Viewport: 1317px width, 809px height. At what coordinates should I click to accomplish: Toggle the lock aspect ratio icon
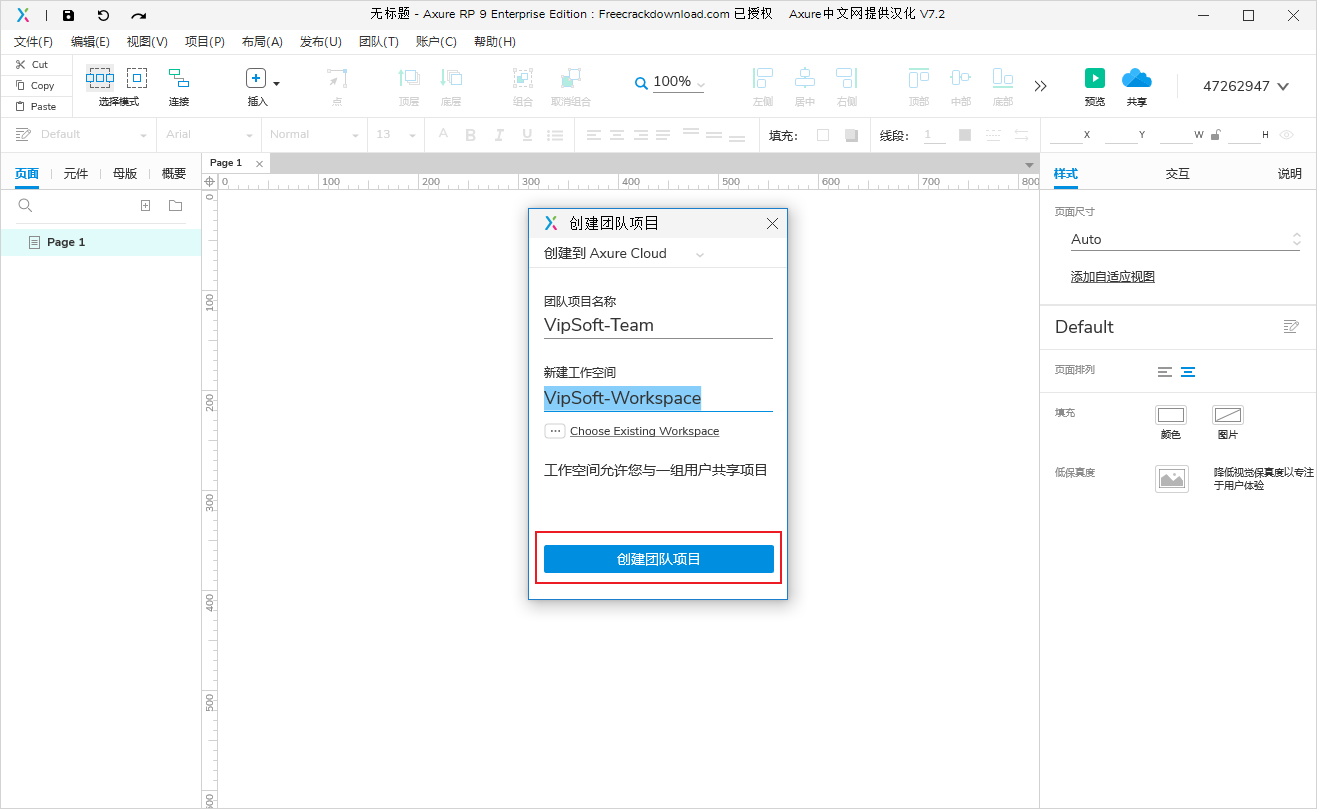1216,135
